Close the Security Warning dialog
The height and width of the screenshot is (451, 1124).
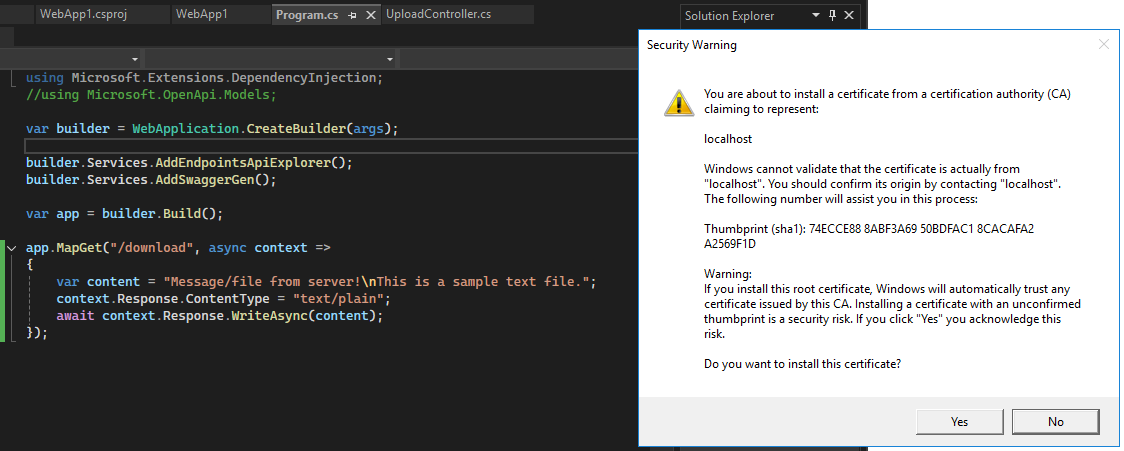1104,44
